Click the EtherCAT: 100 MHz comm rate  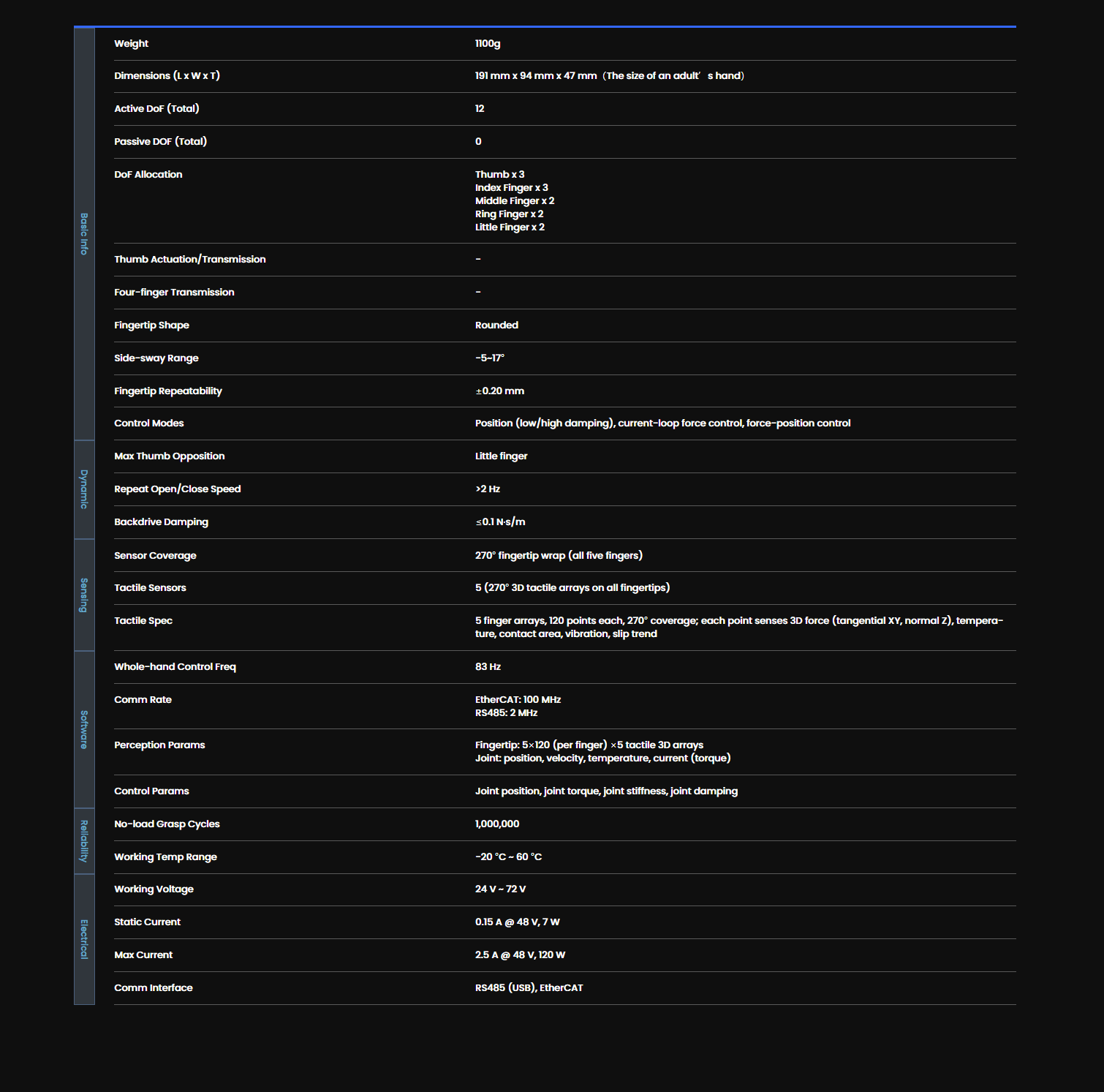tap(518, 700)
